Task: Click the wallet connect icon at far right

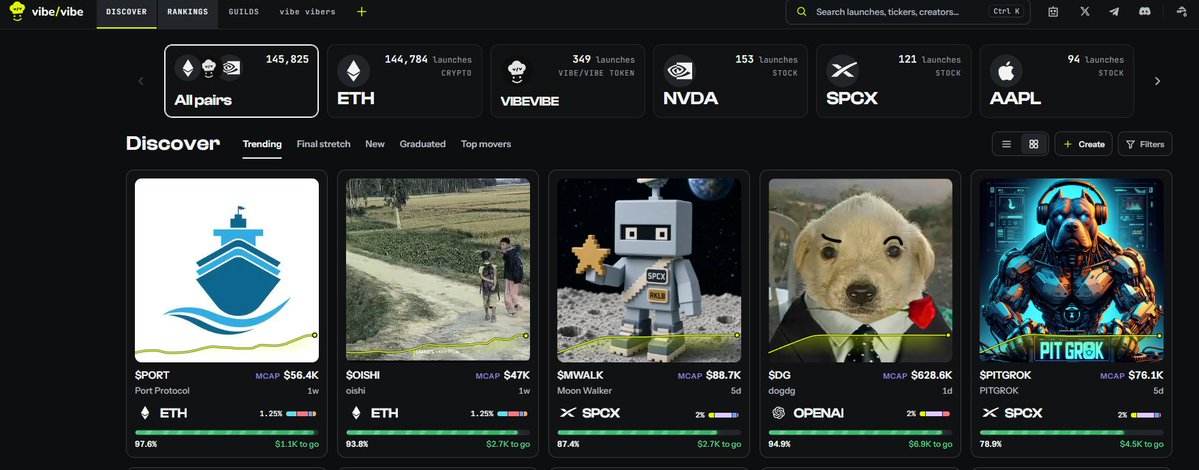Action: (x=1181, y=11)
